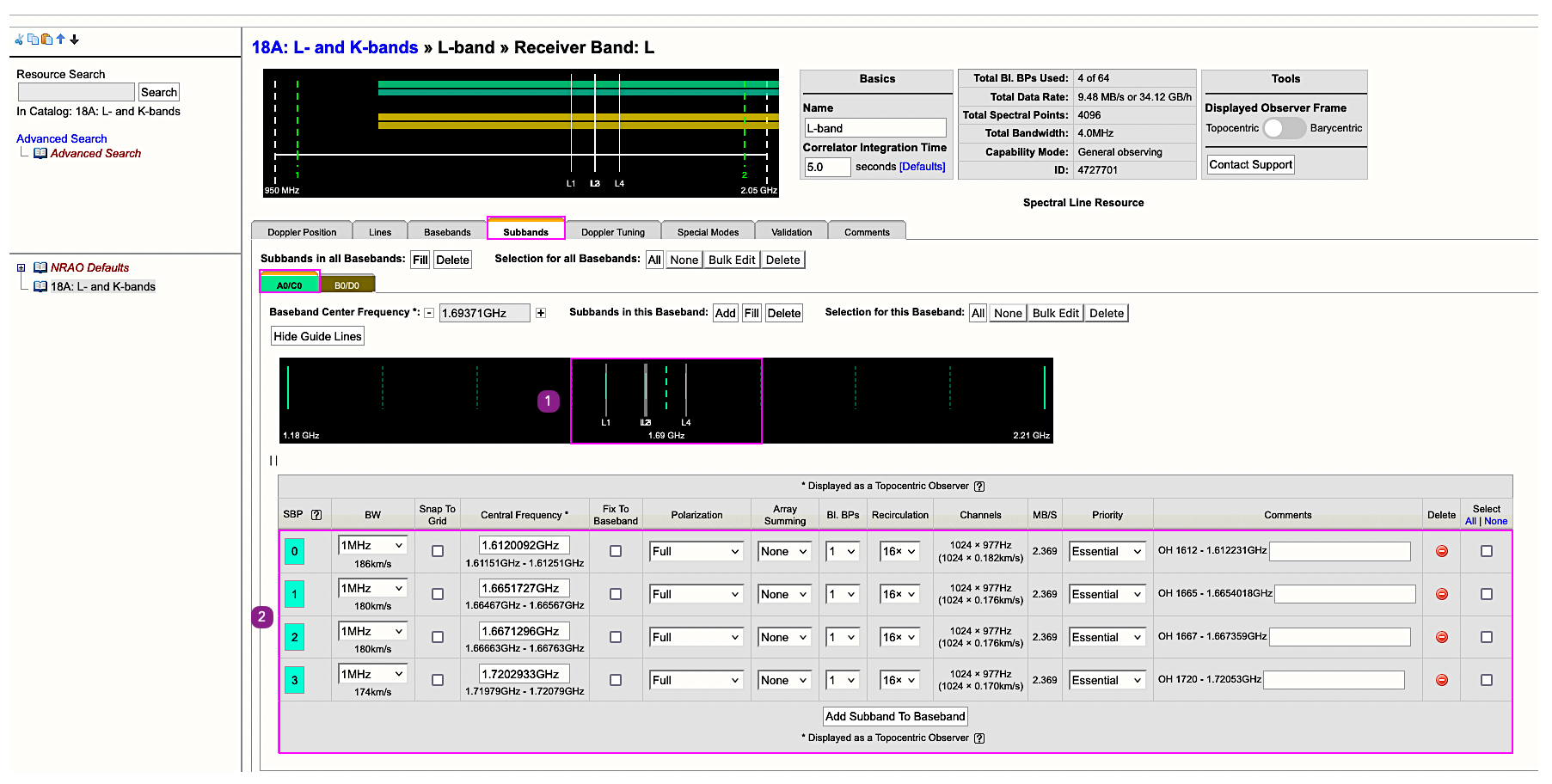Click the copy icon in the sidebar toolbar

pyautogui.click(x=33, y=40)
